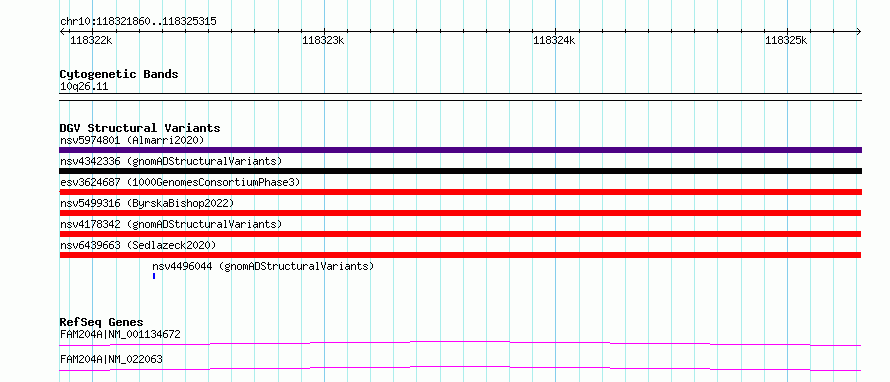Open the red nsv6439663 Sedlazeck2020 bar
This screenshot has width=890, height=382.
(460, 255)
